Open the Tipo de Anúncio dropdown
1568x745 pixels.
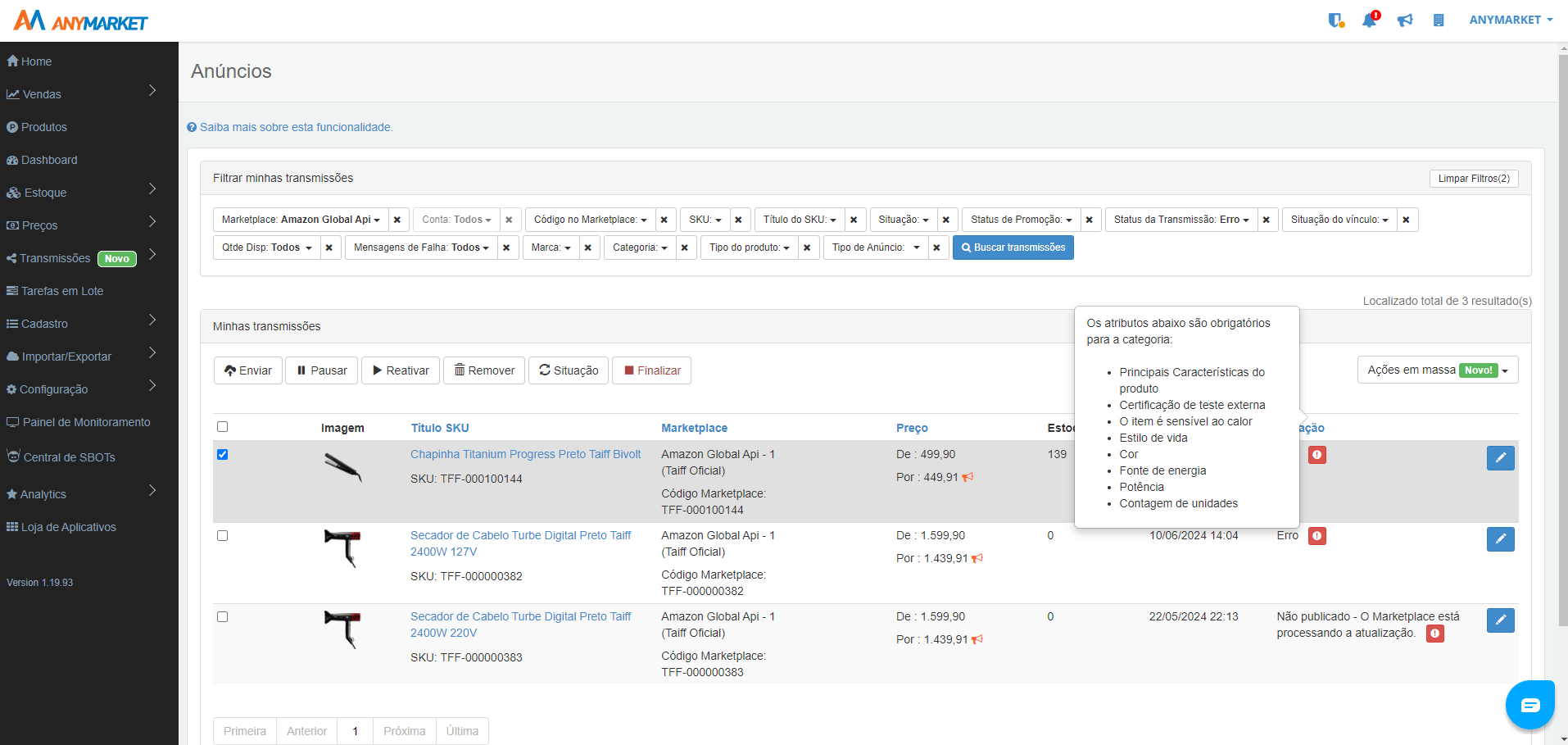click(x=876, y=248)
